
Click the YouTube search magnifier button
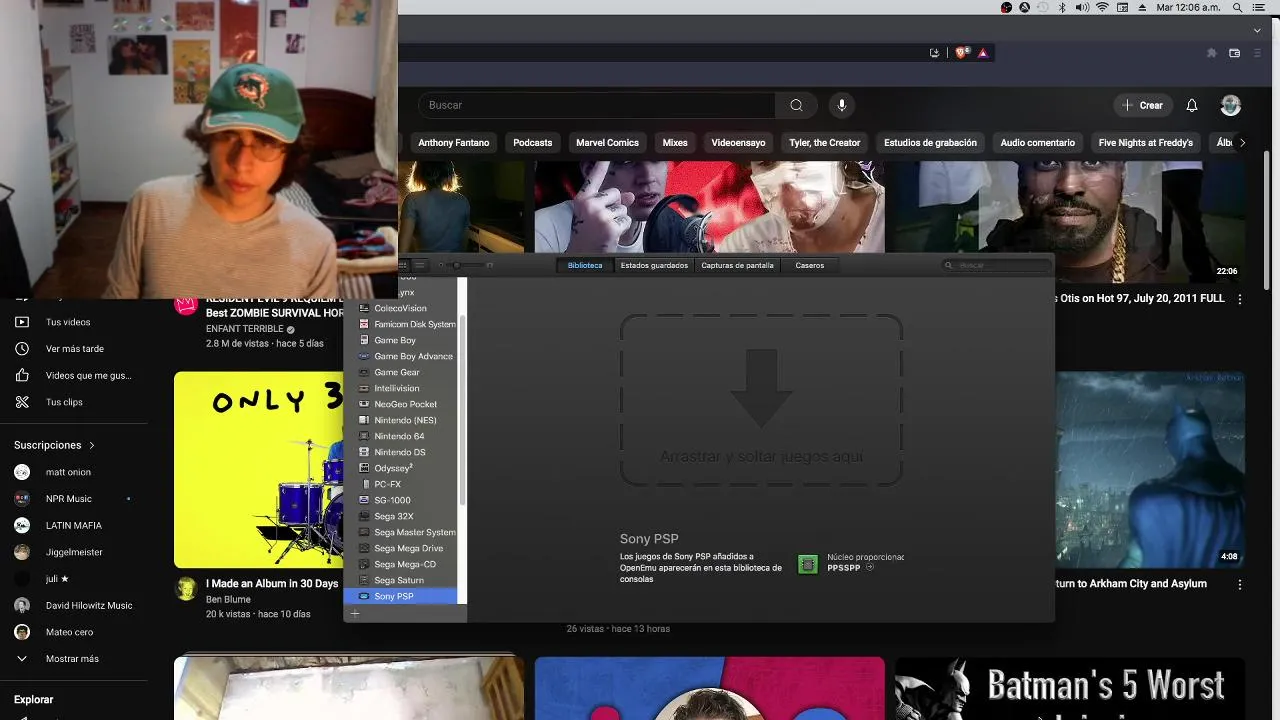click(796, 105)
